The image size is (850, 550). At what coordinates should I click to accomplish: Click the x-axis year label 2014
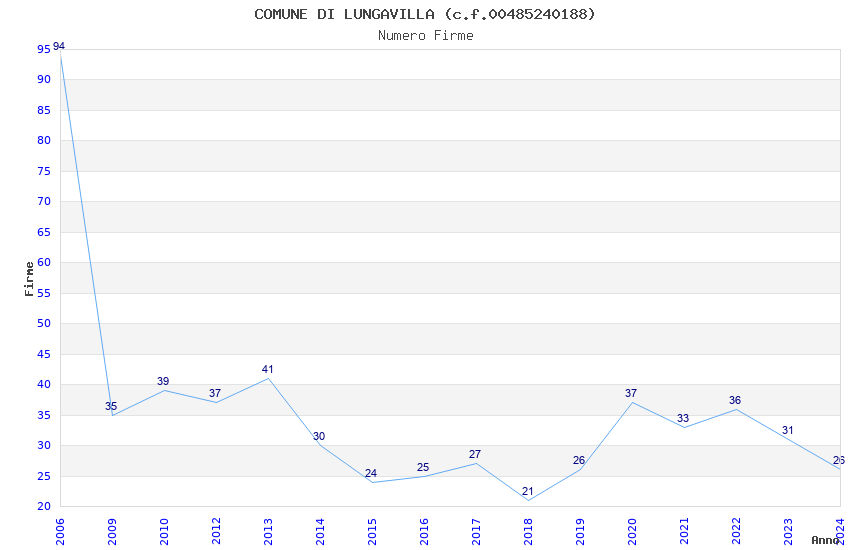[x=320, y=531]
